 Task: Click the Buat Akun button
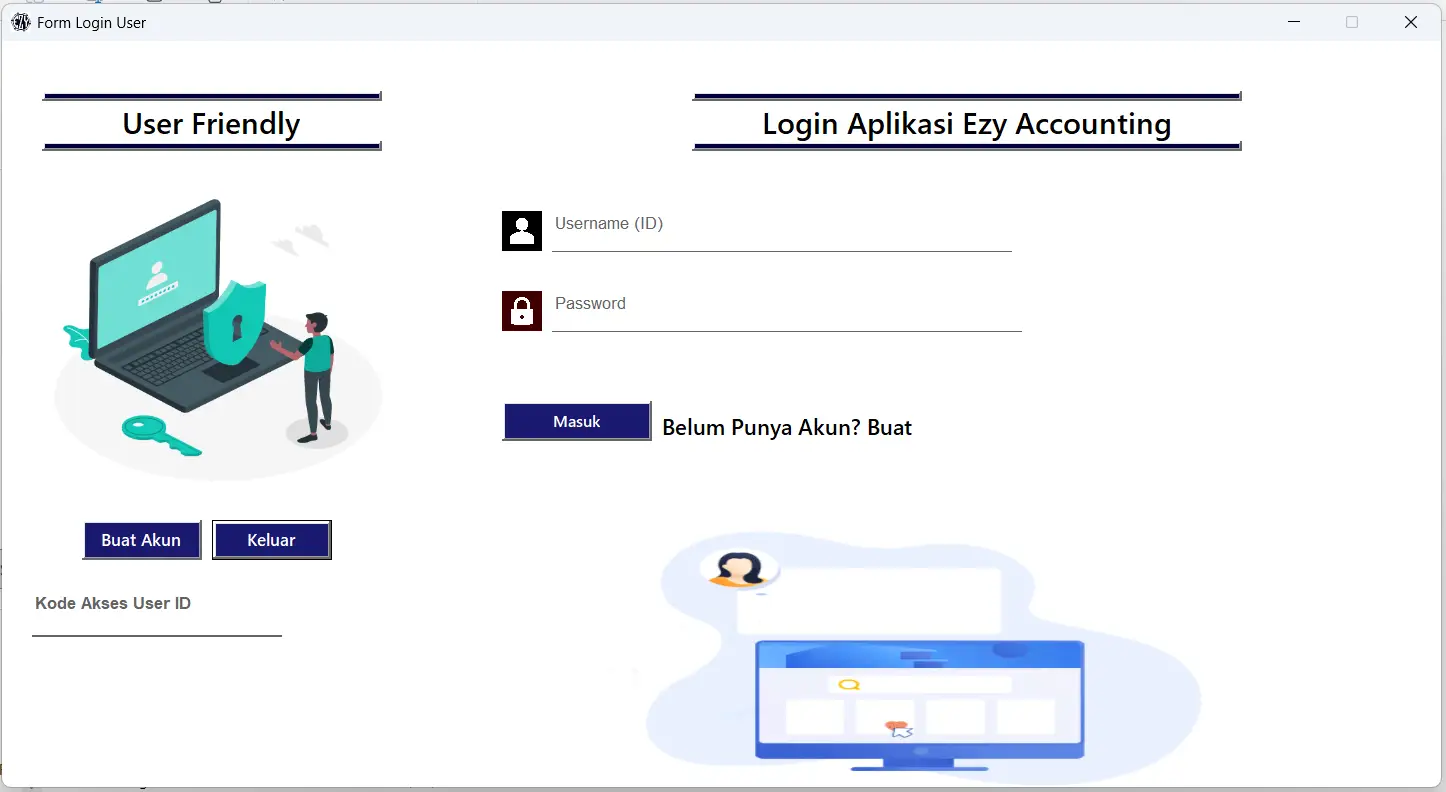[x=142, y=540]
